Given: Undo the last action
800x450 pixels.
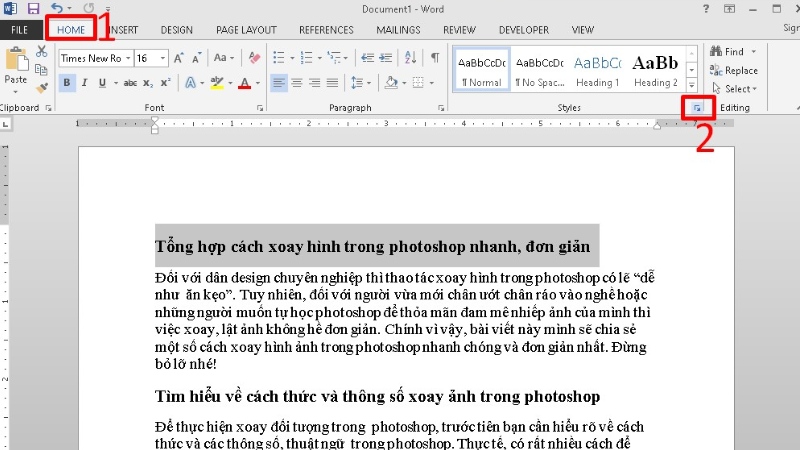Looking at the screenshot, I should [x=57, y=8].
